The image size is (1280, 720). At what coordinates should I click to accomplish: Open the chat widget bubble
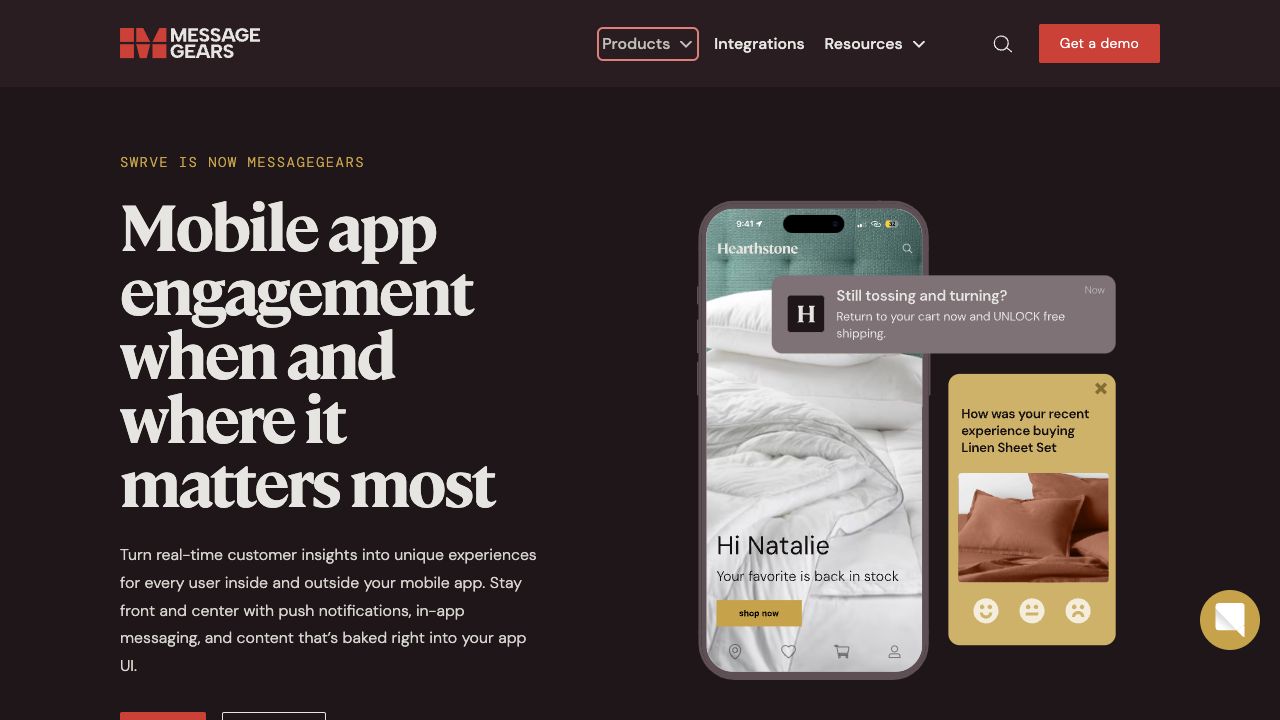pos(1230,620)
